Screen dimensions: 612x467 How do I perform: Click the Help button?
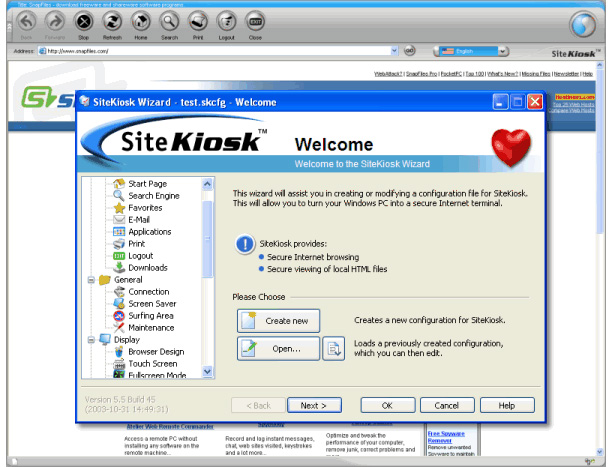point(507,405)
